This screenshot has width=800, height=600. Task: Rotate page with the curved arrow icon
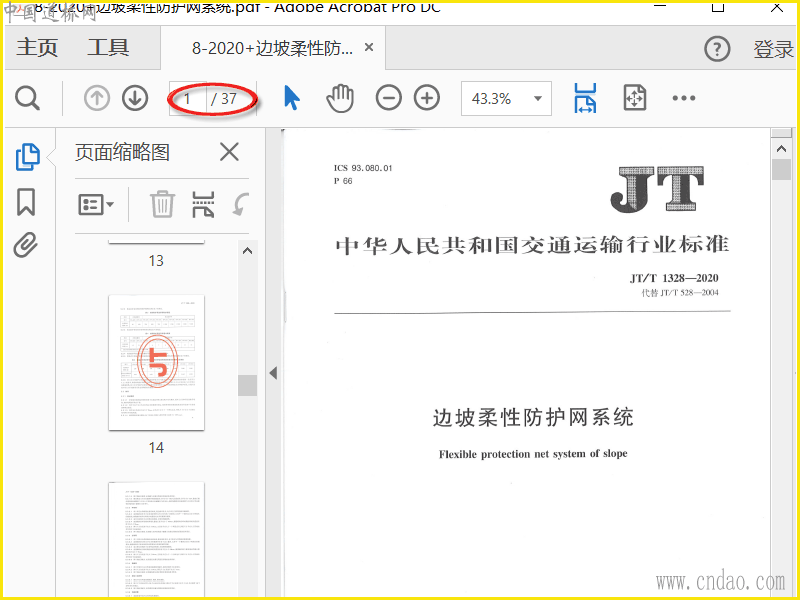pyautogui.click(x=241, y=205)
